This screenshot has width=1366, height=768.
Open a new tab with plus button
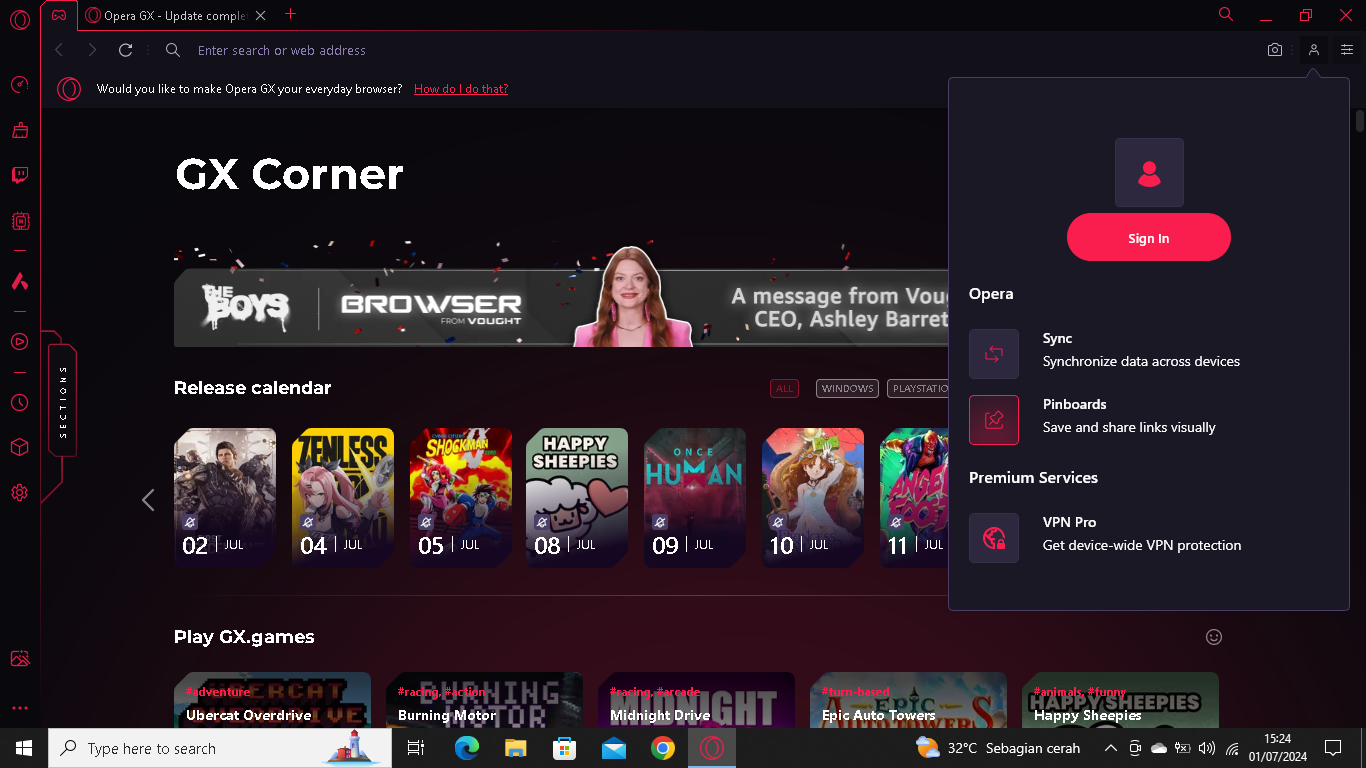[x=291, y=14]
